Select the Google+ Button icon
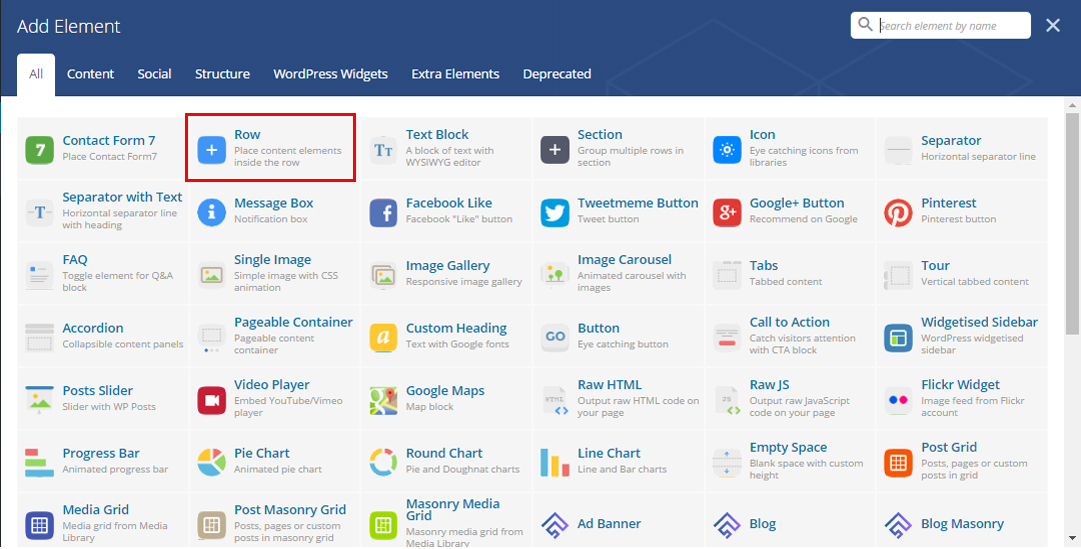 pos(727,212)
